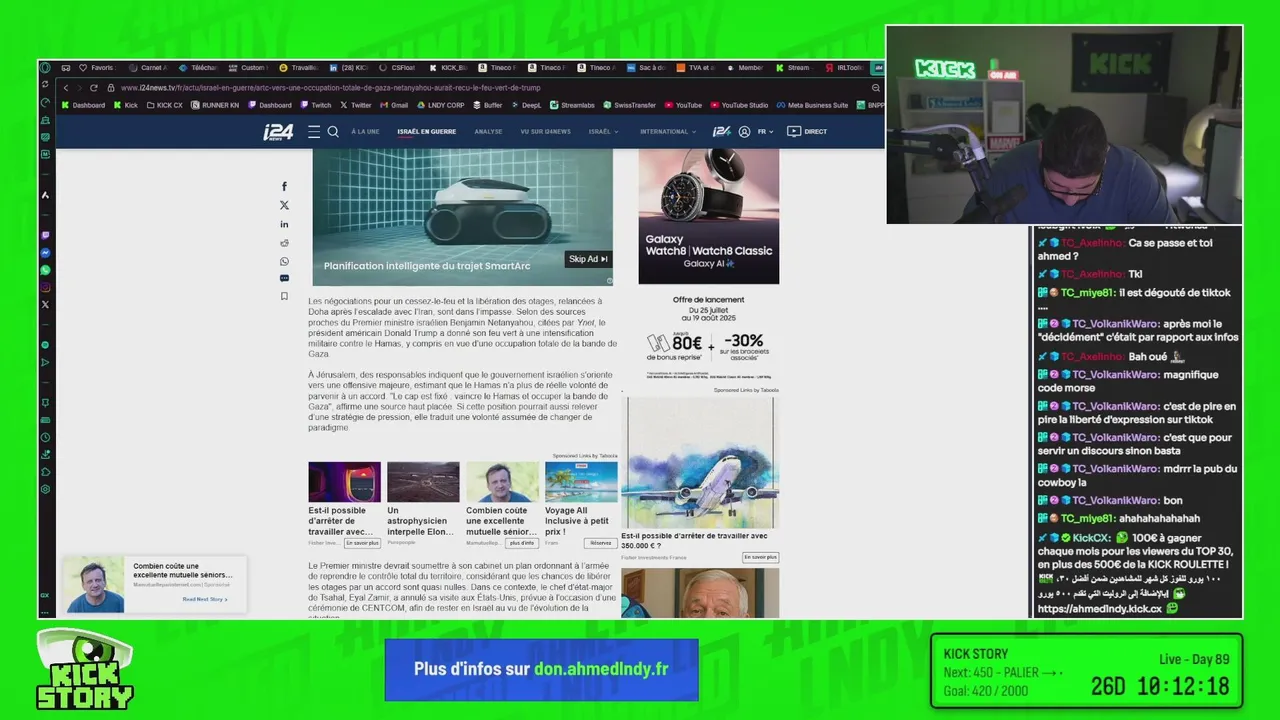This screenshot has height=720, width=1280.
Task: Open the i24 hamburger menu
Action: pyautogui.click(x=314, y=131)
